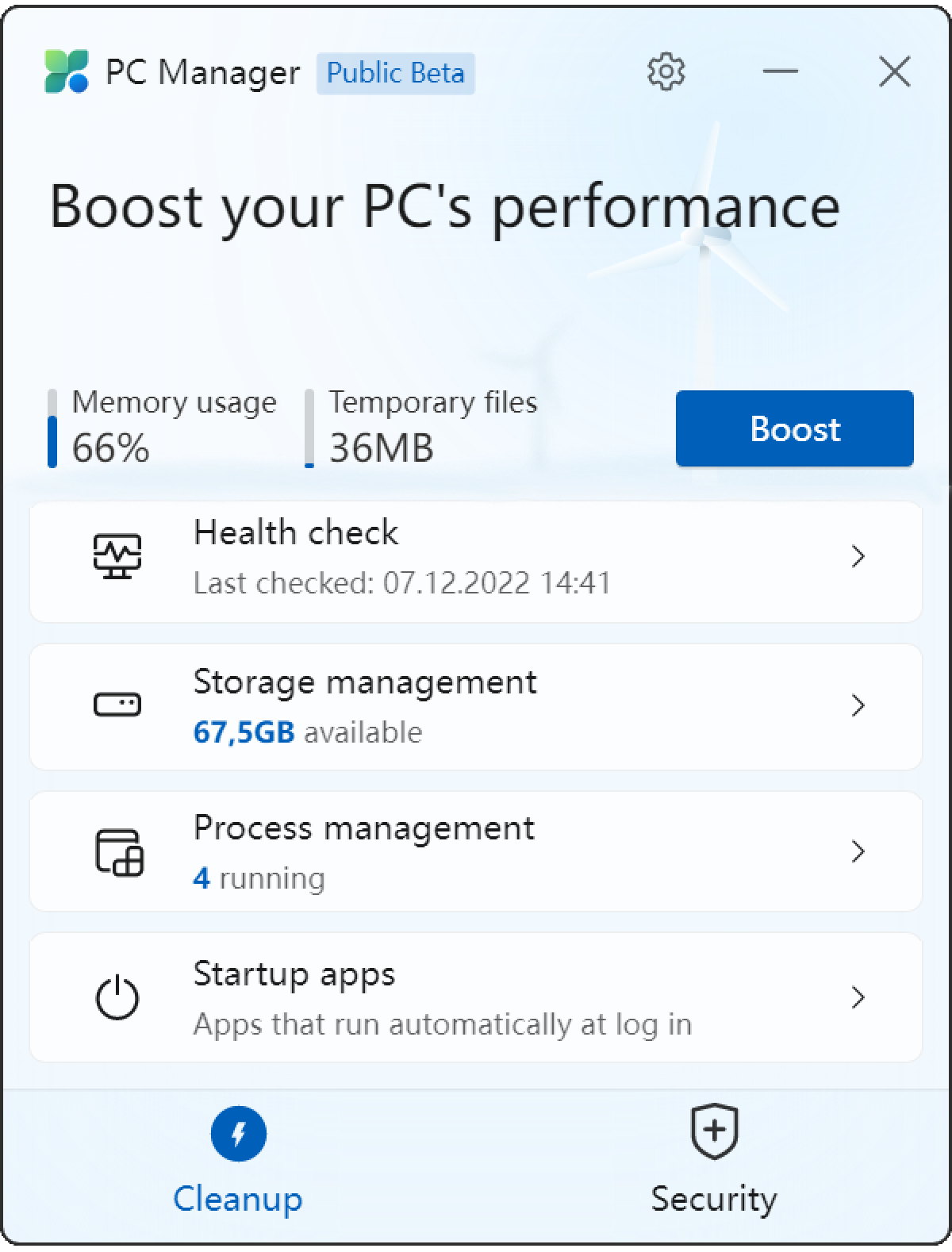
Task: Click the Process management windows icon
Action: [117, 851]
